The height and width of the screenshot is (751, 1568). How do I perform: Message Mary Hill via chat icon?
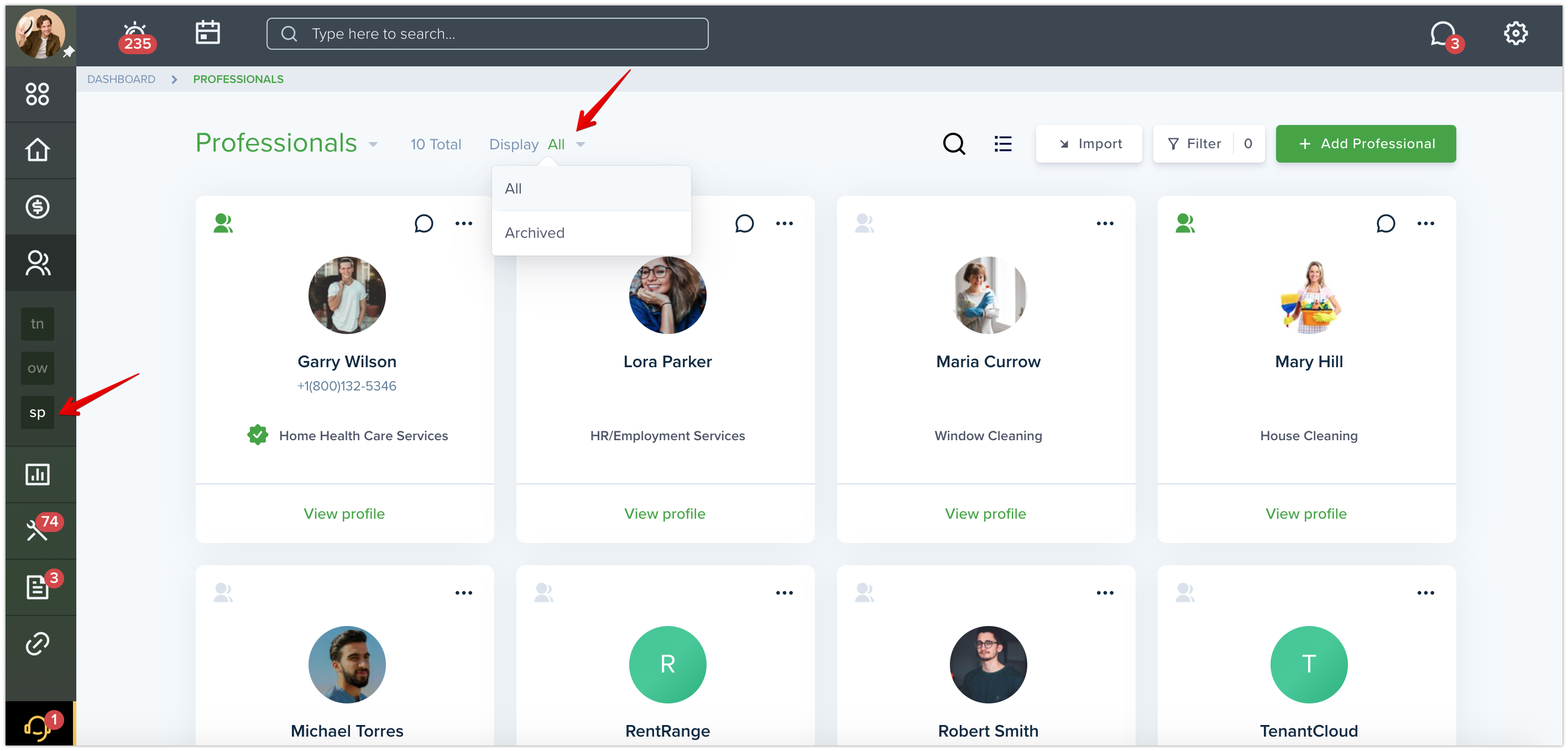pos(1386,223)
